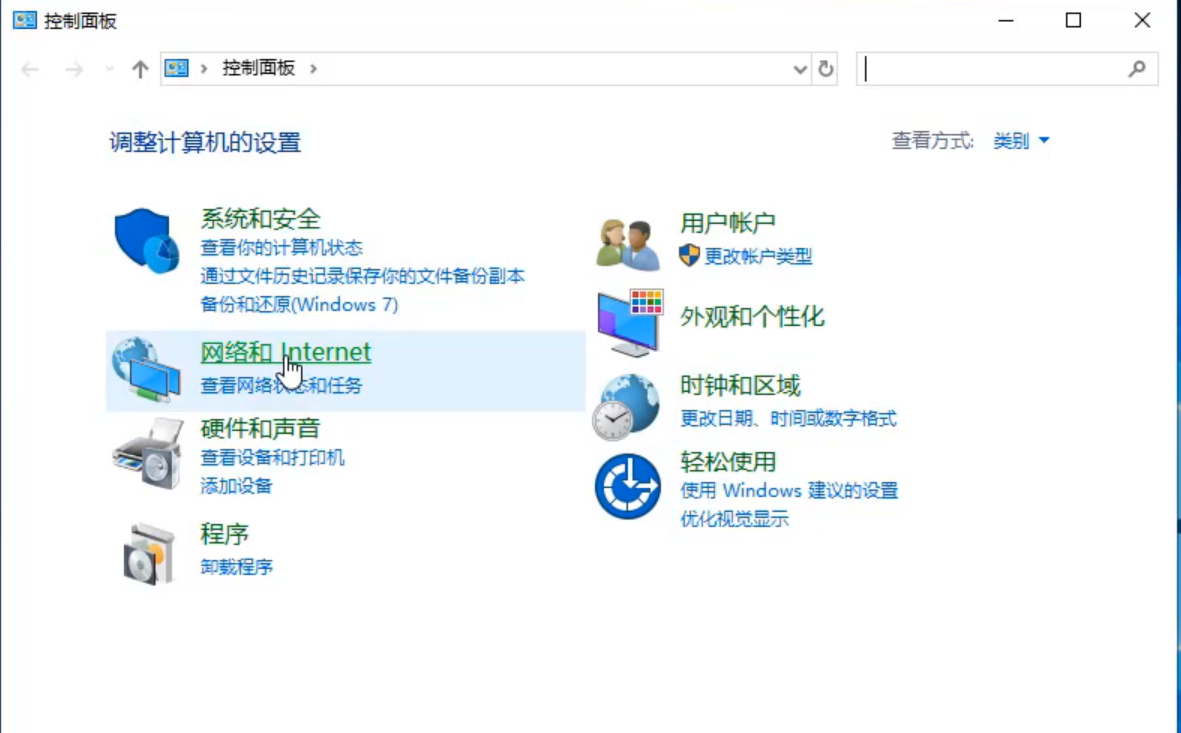Viewport: 1181px width, 733px height.
Task: Click the Control Panel search box
Action: coord(993,69)
